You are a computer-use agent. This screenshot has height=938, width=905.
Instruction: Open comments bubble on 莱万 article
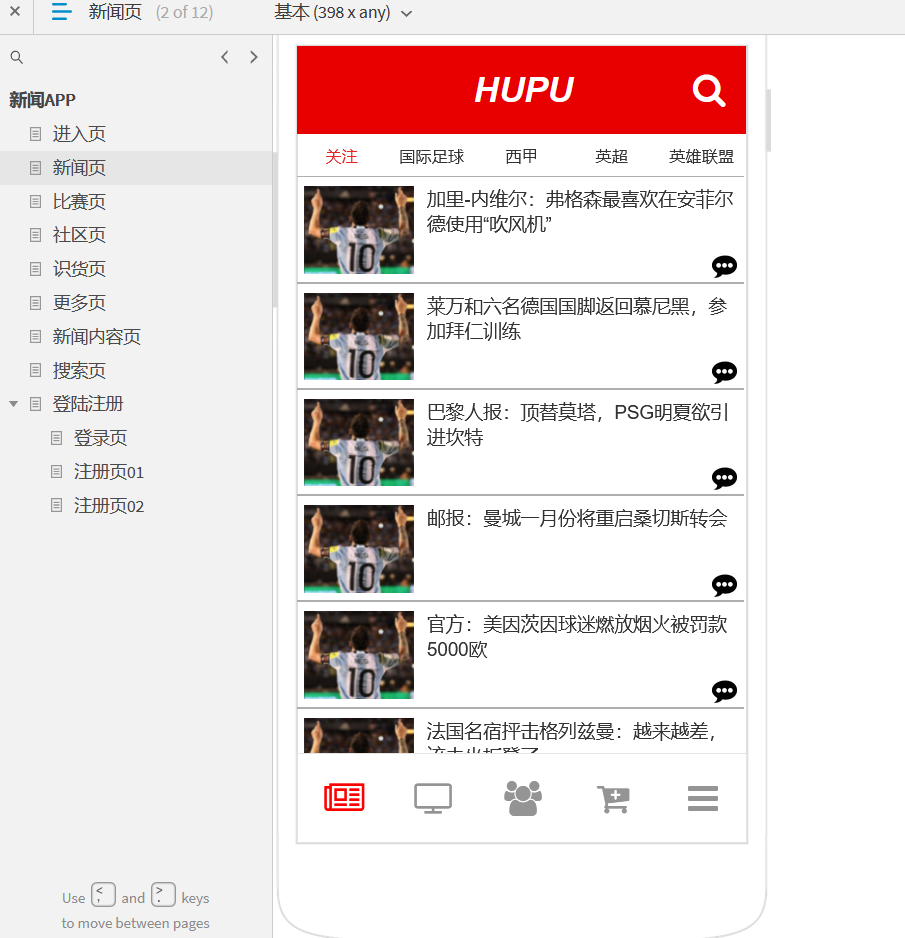(x=724, y=372)
